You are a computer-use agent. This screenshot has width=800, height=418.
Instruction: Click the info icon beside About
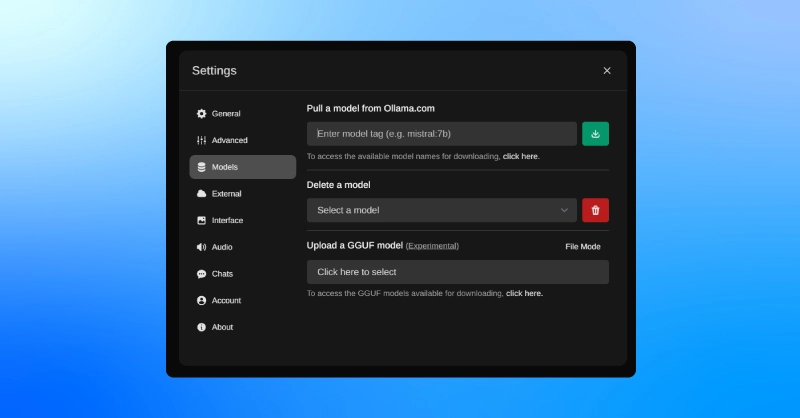click(202, 327)
